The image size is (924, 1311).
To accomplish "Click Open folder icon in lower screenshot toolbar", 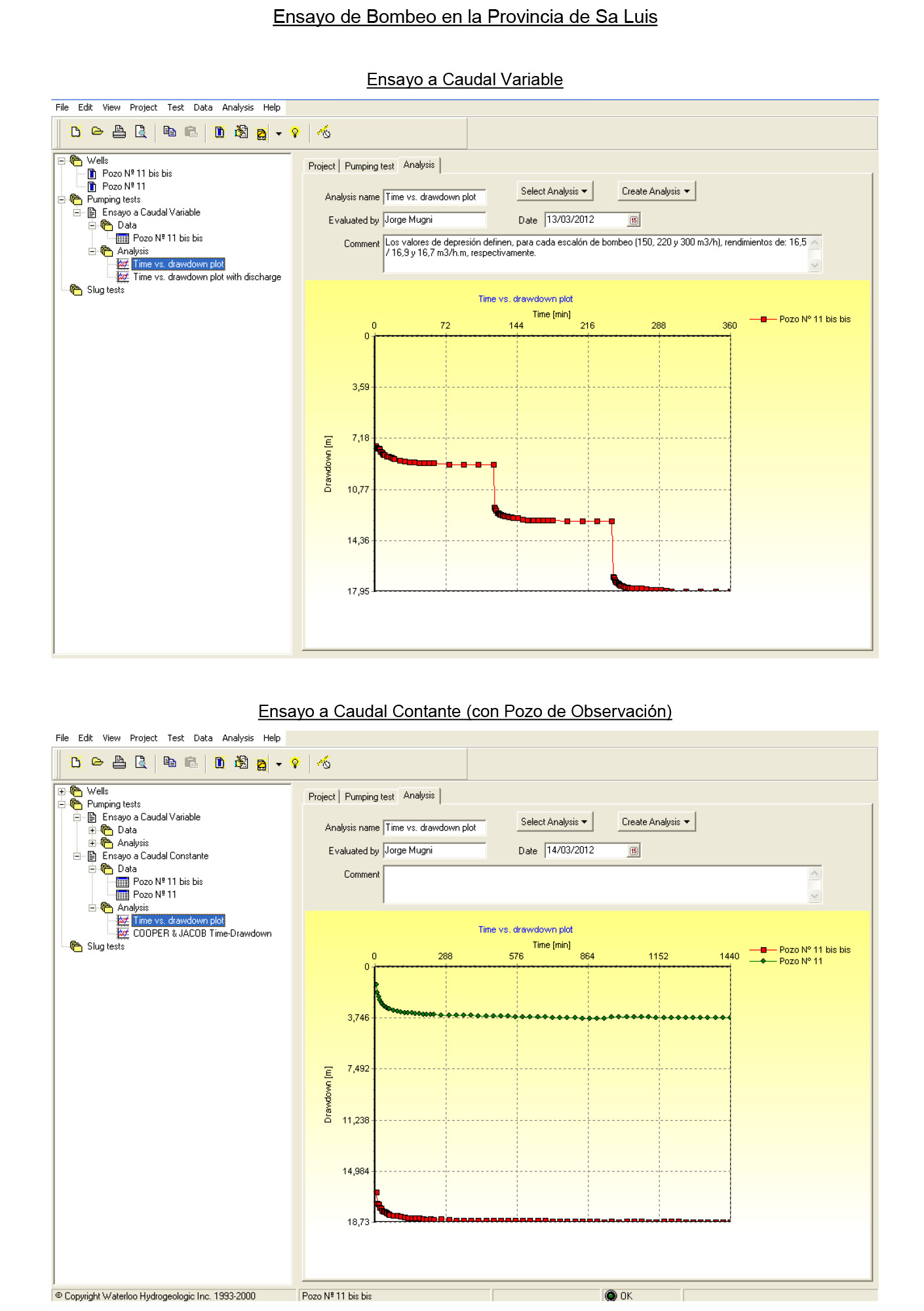I will pos(97,763).
